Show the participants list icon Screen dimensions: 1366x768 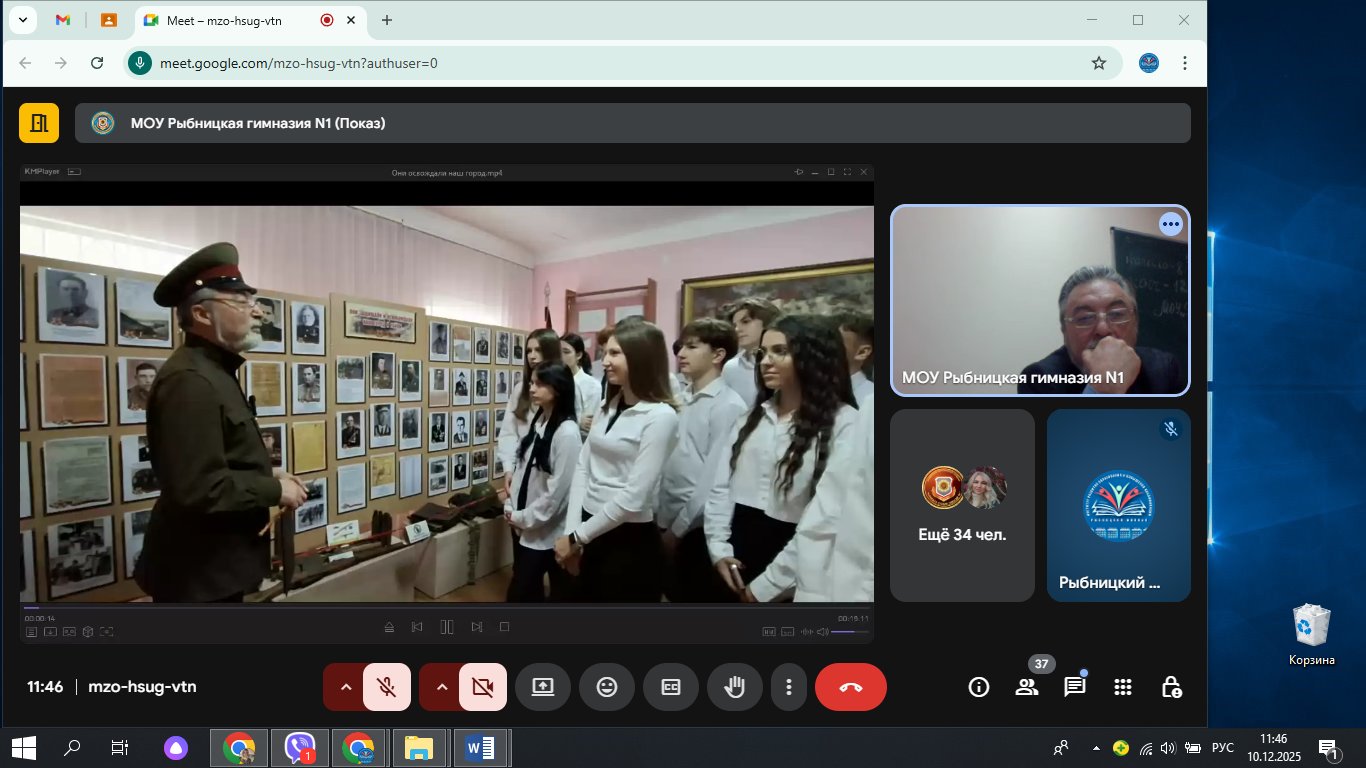tap(1027, 687)
